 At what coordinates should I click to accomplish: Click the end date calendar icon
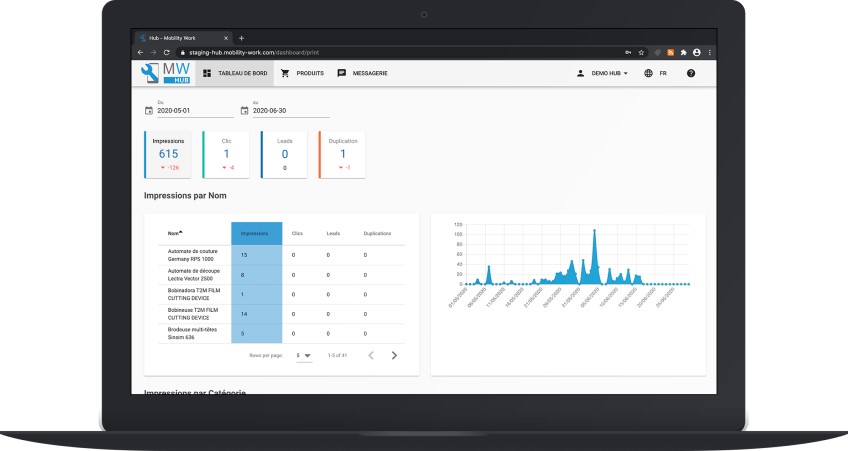click(244, 110)
